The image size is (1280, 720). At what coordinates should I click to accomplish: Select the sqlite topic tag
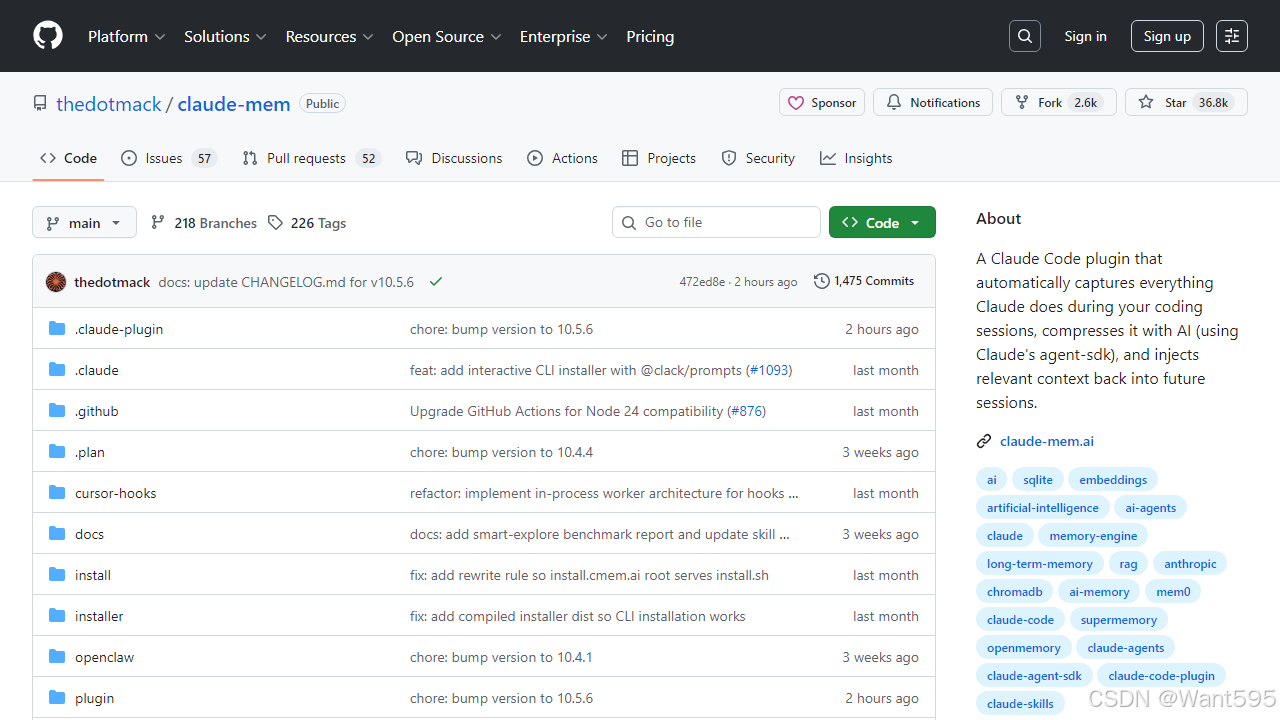[1038, 480]
